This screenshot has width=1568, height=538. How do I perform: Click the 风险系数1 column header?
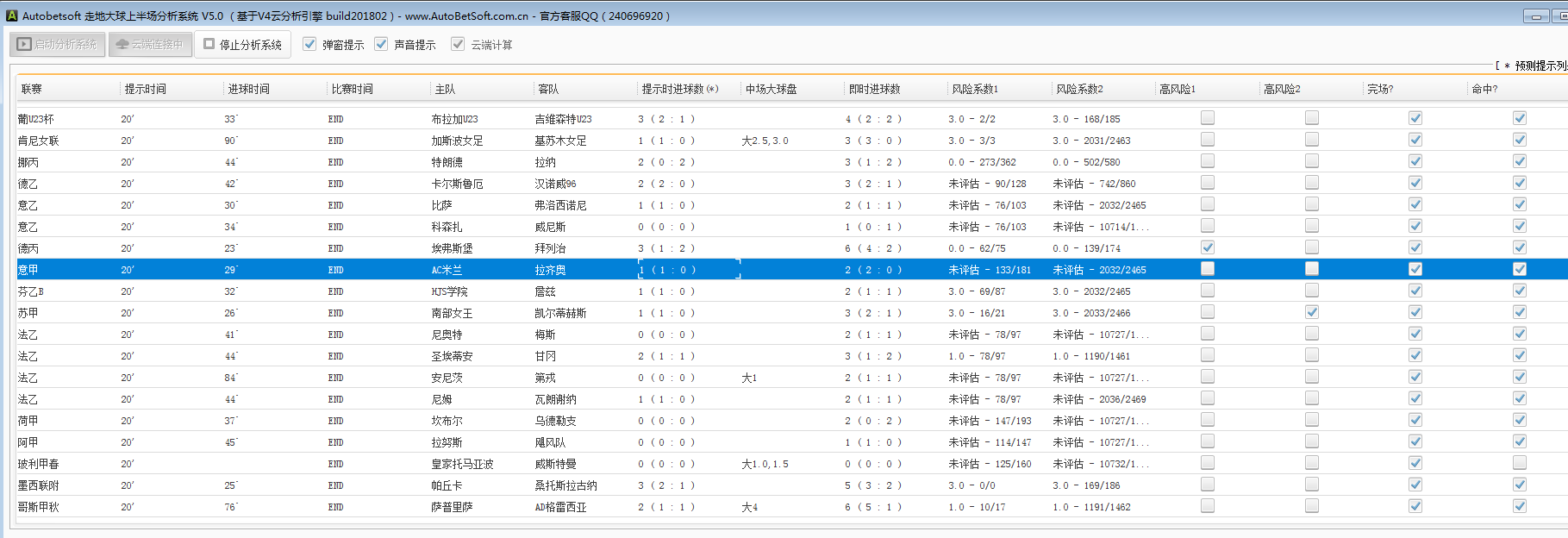975,89
